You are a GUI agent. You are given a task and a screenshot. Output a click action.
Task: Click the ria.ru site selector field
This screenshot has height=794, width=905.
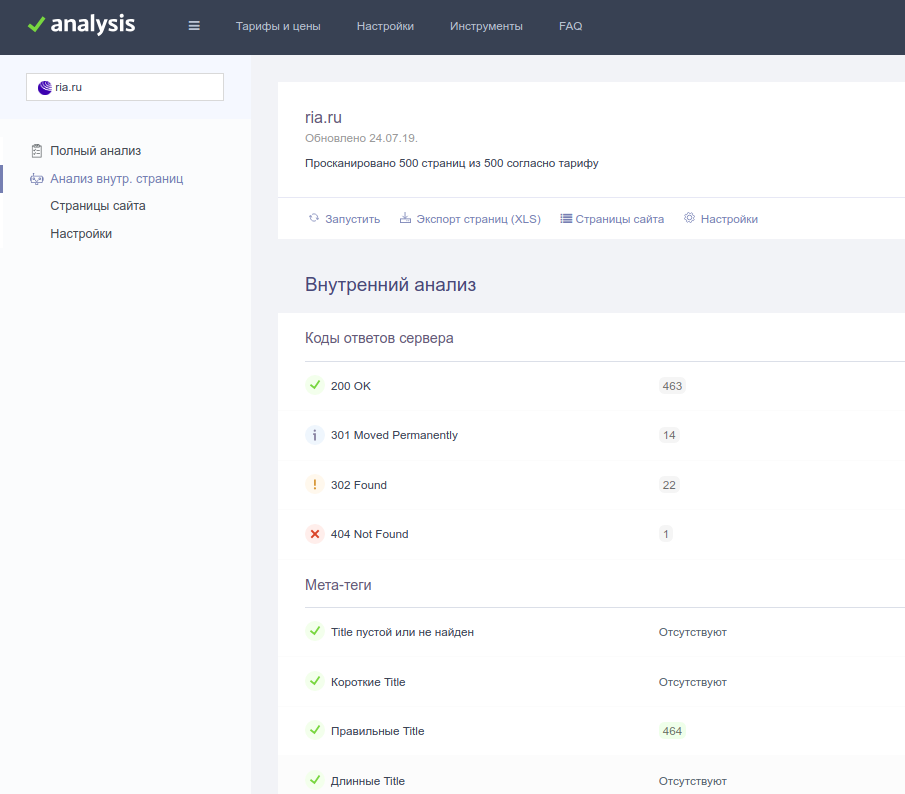[125, 87]
